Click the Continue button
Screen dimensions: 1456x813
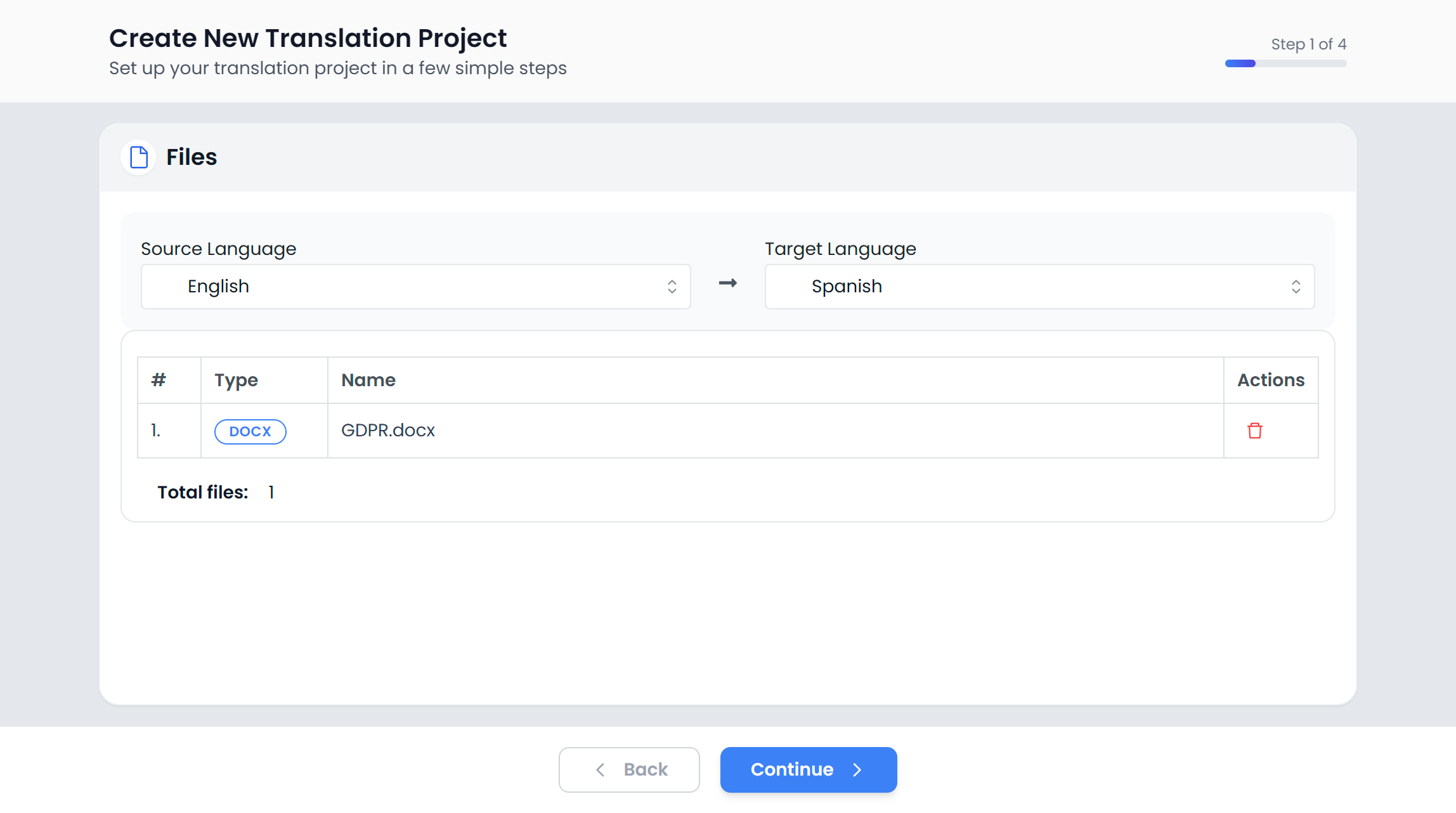pos(808,769)
